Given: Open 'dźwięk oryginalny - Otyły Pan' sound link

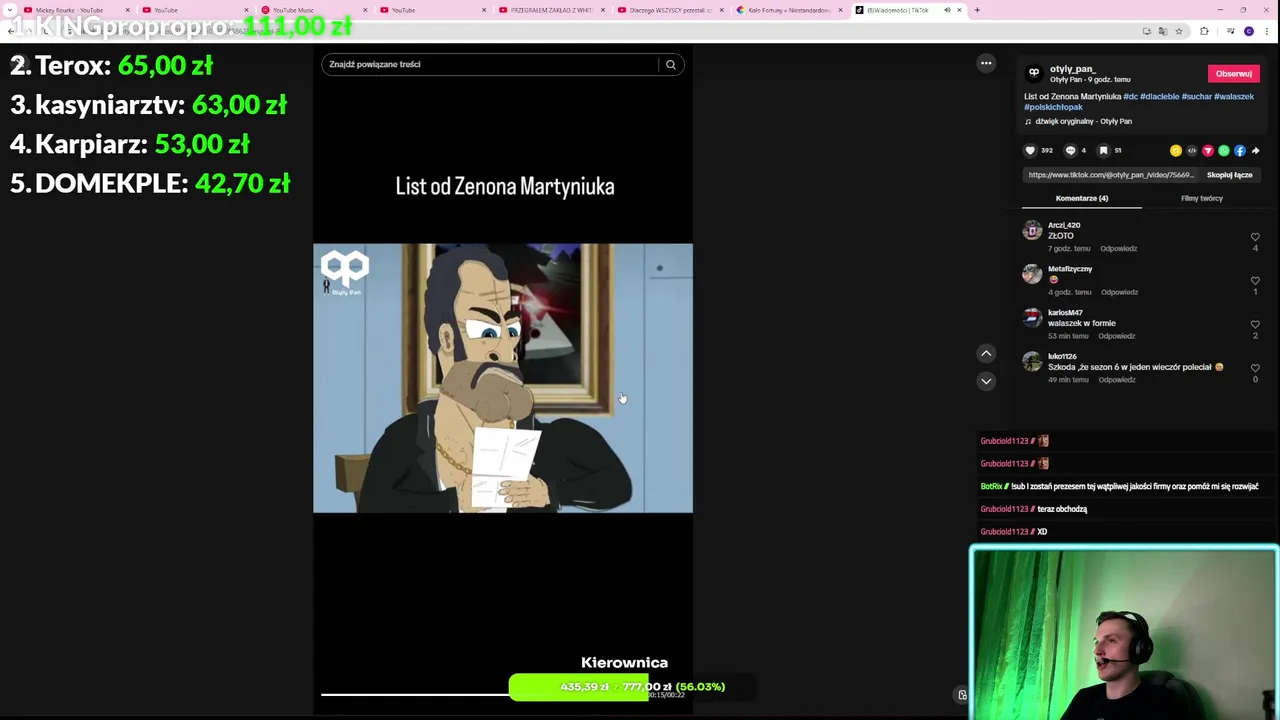Looking at the screenshot, I should tap(1084, 122).
